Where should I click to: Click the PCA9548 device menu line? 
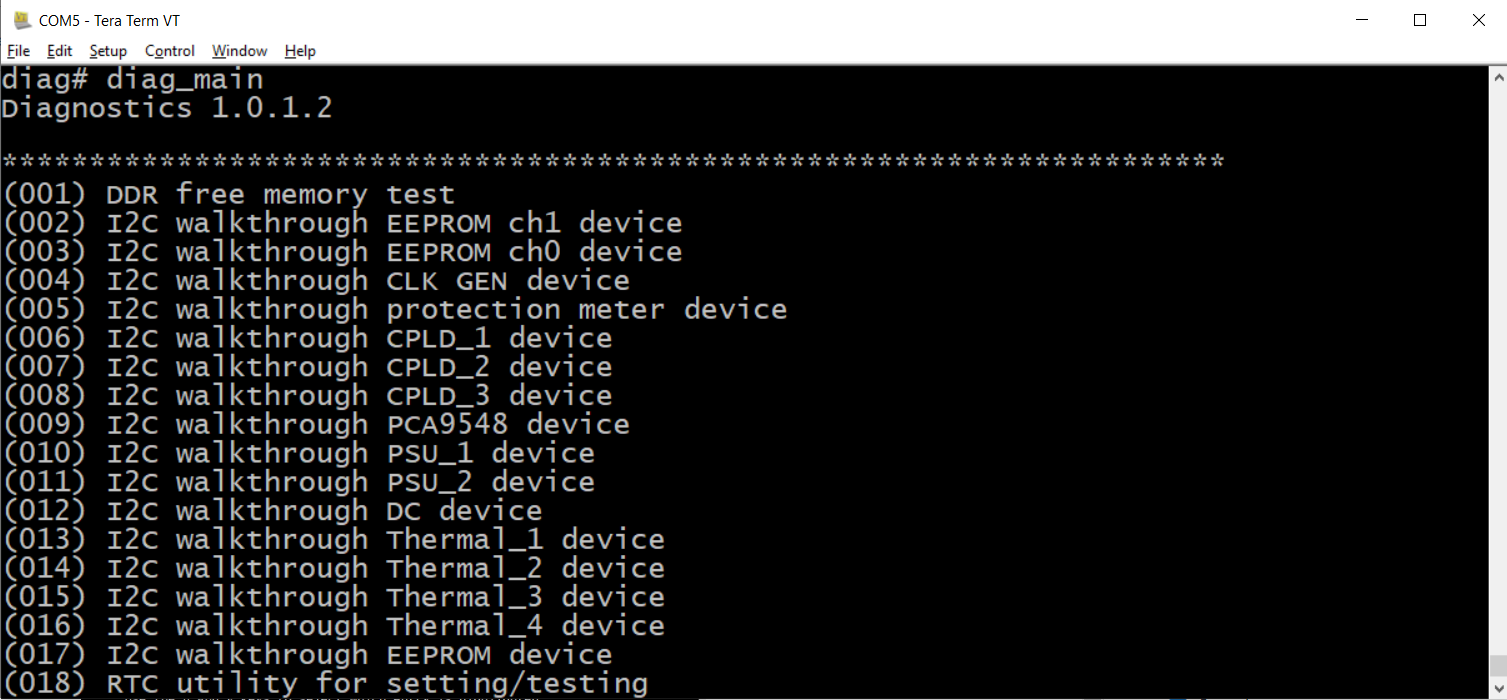click(x=315, y=424)
